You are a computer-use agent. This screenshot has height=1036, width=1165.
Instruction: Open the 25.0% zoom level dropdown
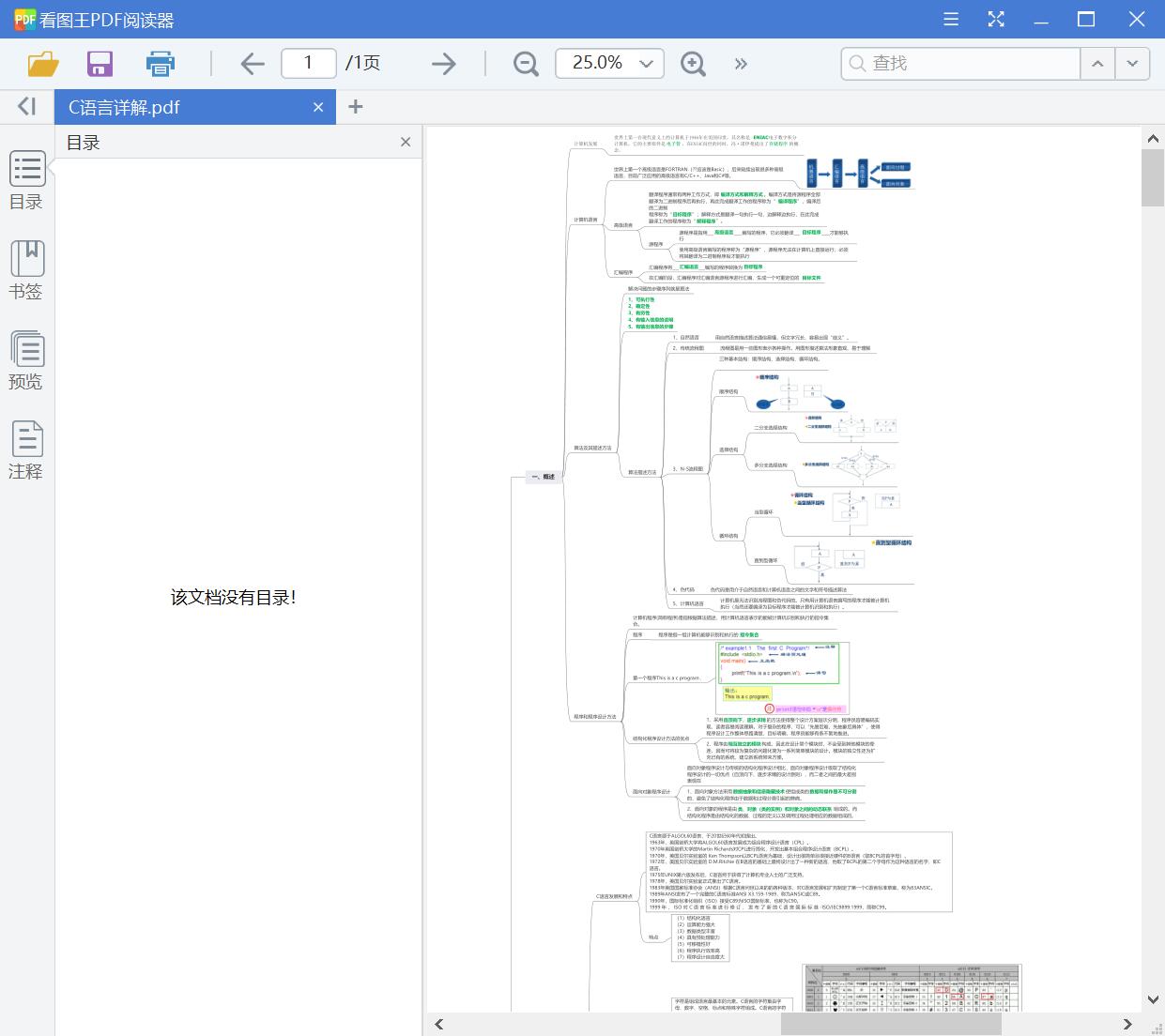646,63
